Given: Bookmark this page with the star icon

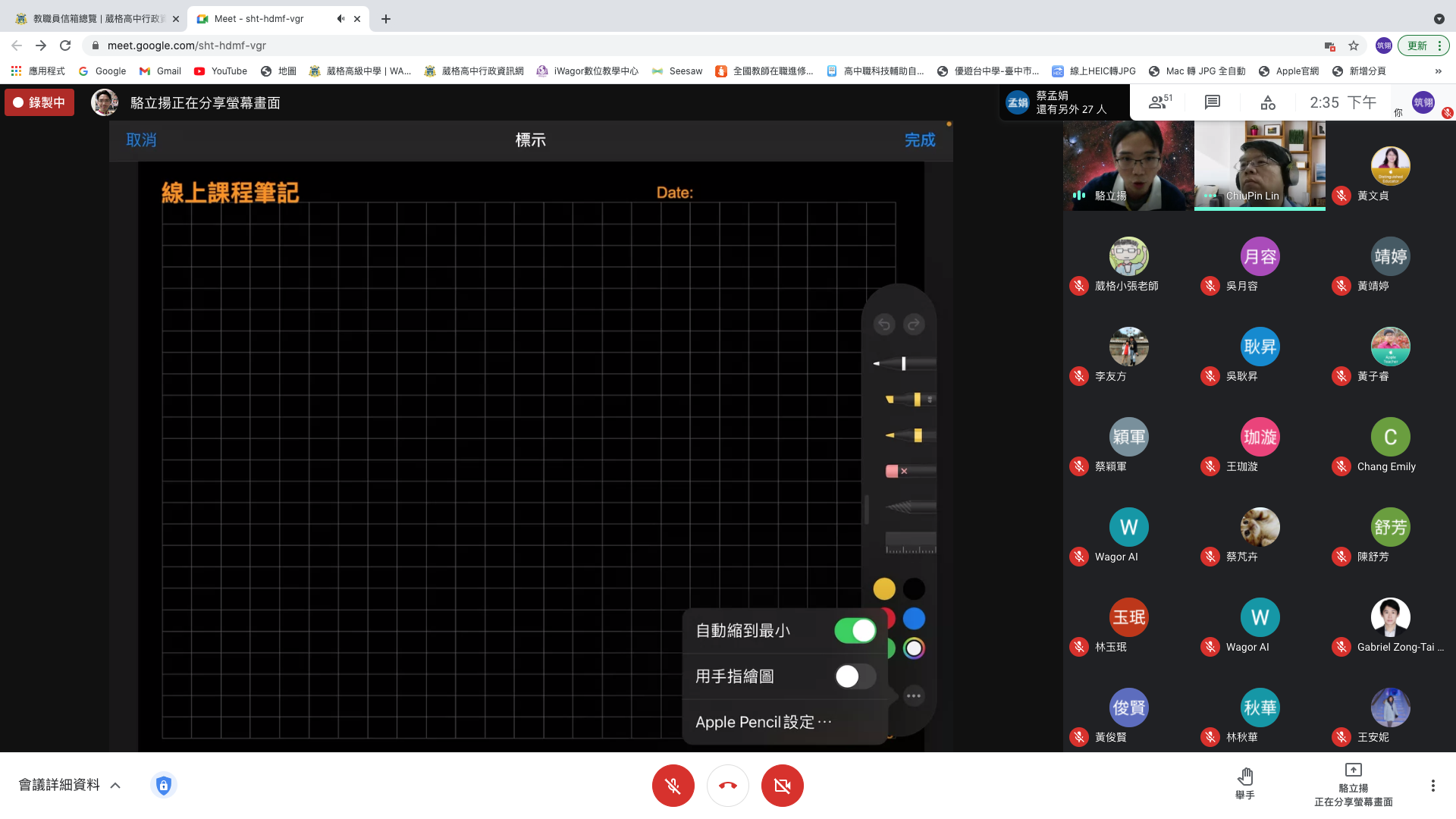Looking at the screenshot, I should [x=1354, y=45].
